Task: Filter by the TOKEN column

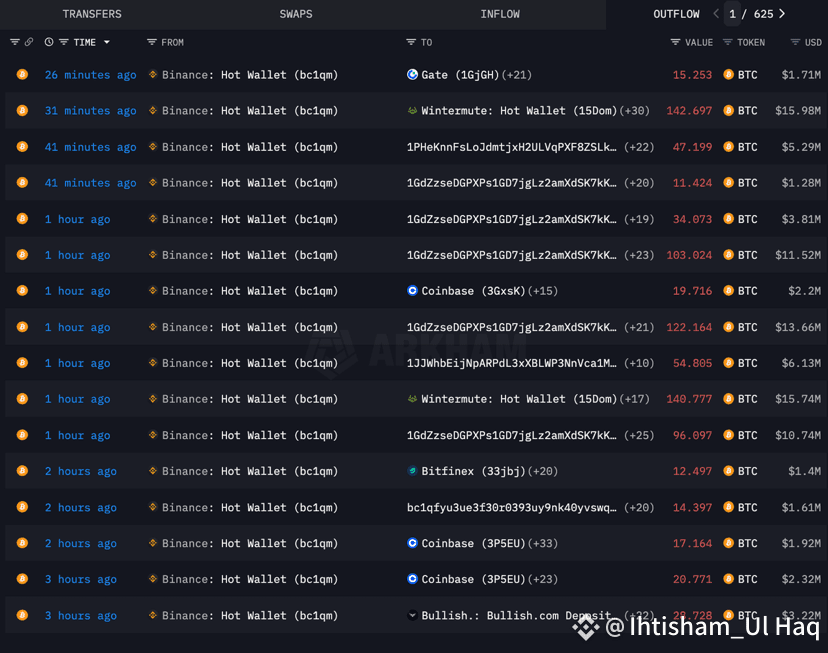Action: (x=727, y=42)
